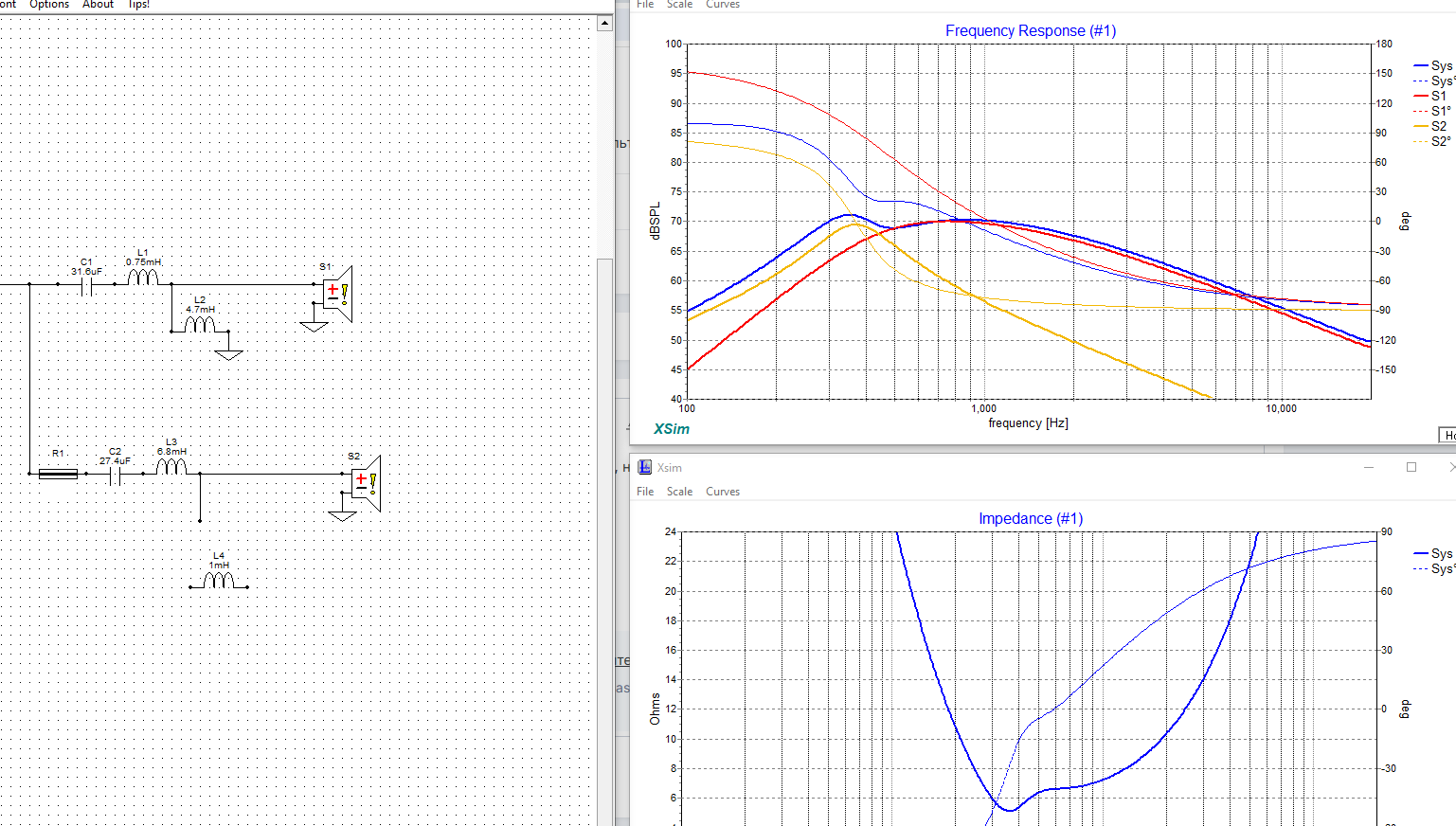The image size is (1456, 826).
Task: Click the Xsim icon in Impedance title bar
Action: [644, 467]
